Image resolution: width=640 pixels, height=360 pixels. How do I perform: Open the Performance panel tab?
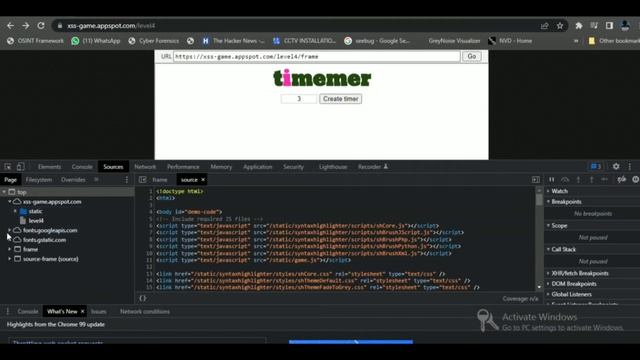click(x=183, y=167)
